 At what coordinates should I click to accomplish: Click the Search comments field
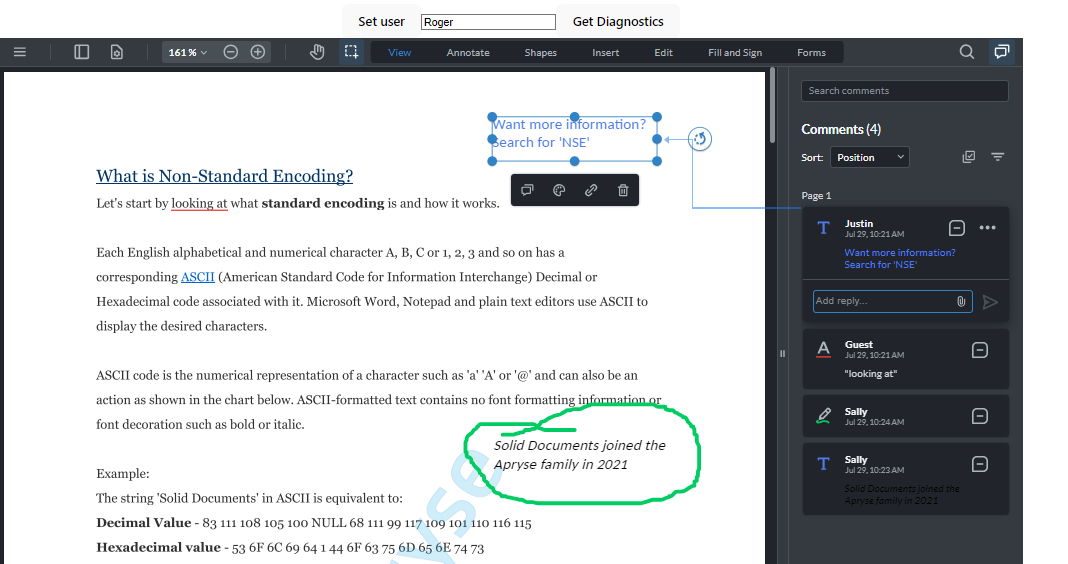[x=905, y=91]
